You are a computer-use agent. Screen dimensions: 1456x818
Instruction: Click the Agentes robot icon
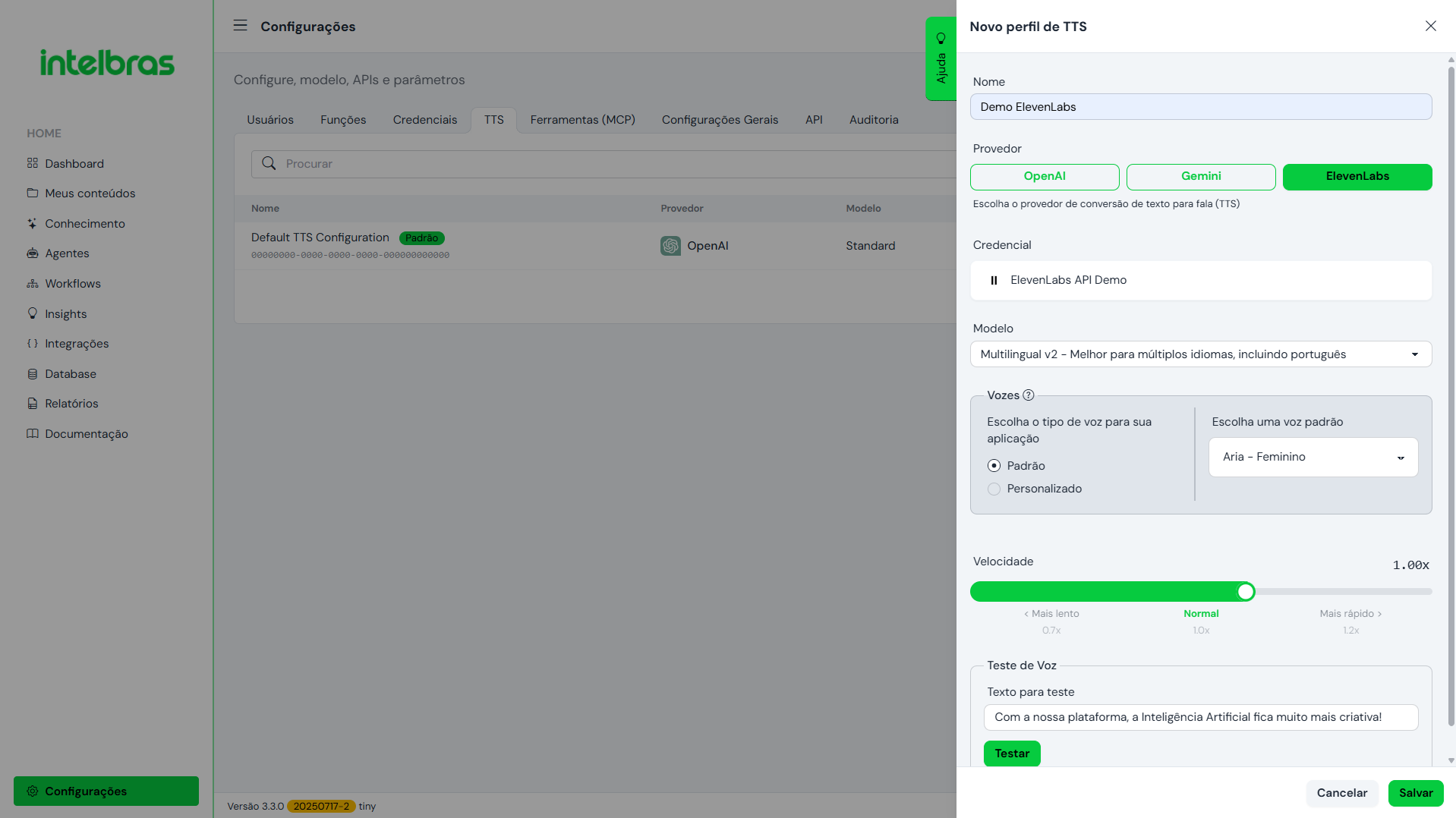[x=32, y=253]
